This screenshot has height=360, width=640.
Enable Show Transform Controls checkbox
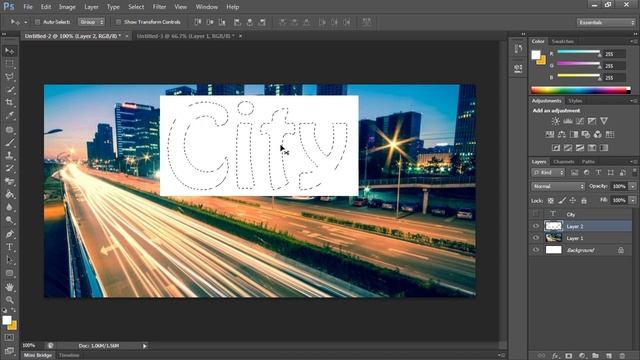point(118,22)
